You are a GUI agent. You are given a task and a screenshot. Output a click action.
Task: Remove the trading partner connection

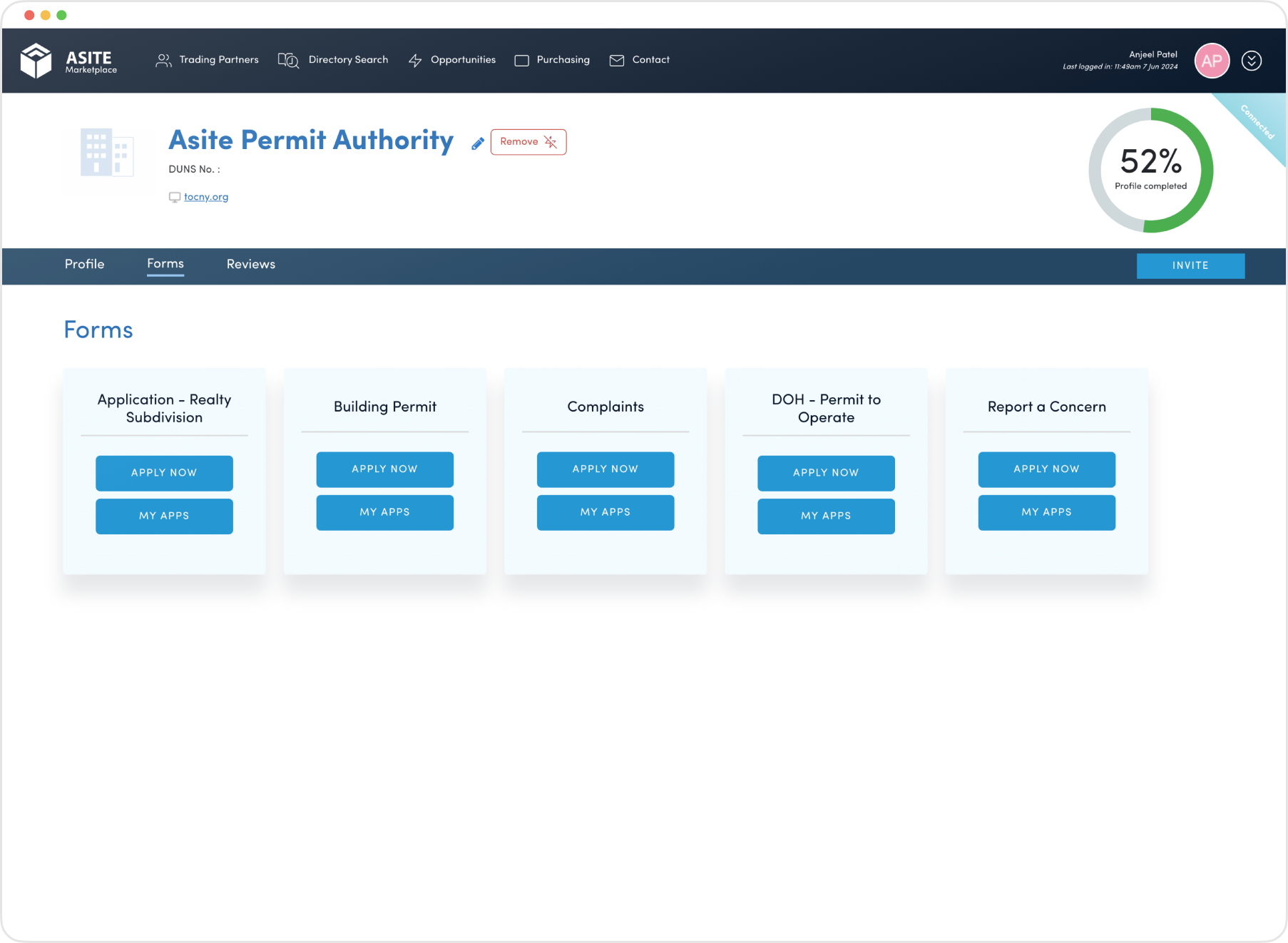(528, 142)
